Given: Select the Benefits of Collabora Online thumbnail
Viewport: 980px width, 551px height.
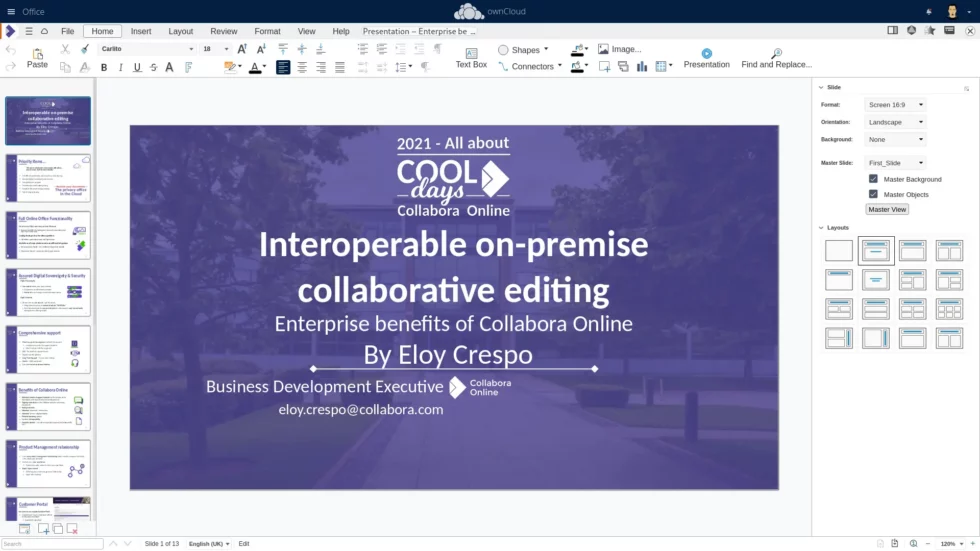Looking at the screenshot, I should (48, 407).
